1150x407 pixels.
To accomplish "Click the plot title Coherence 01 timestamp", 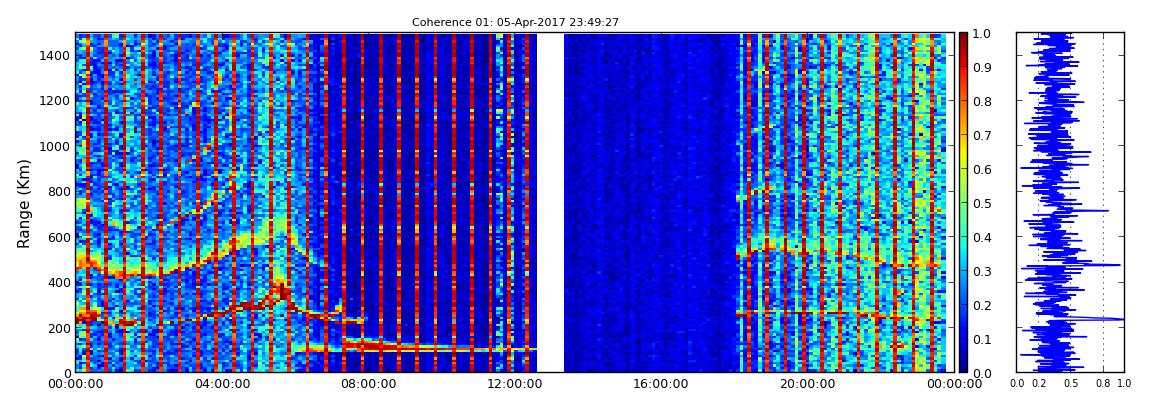I will point(515,22).
